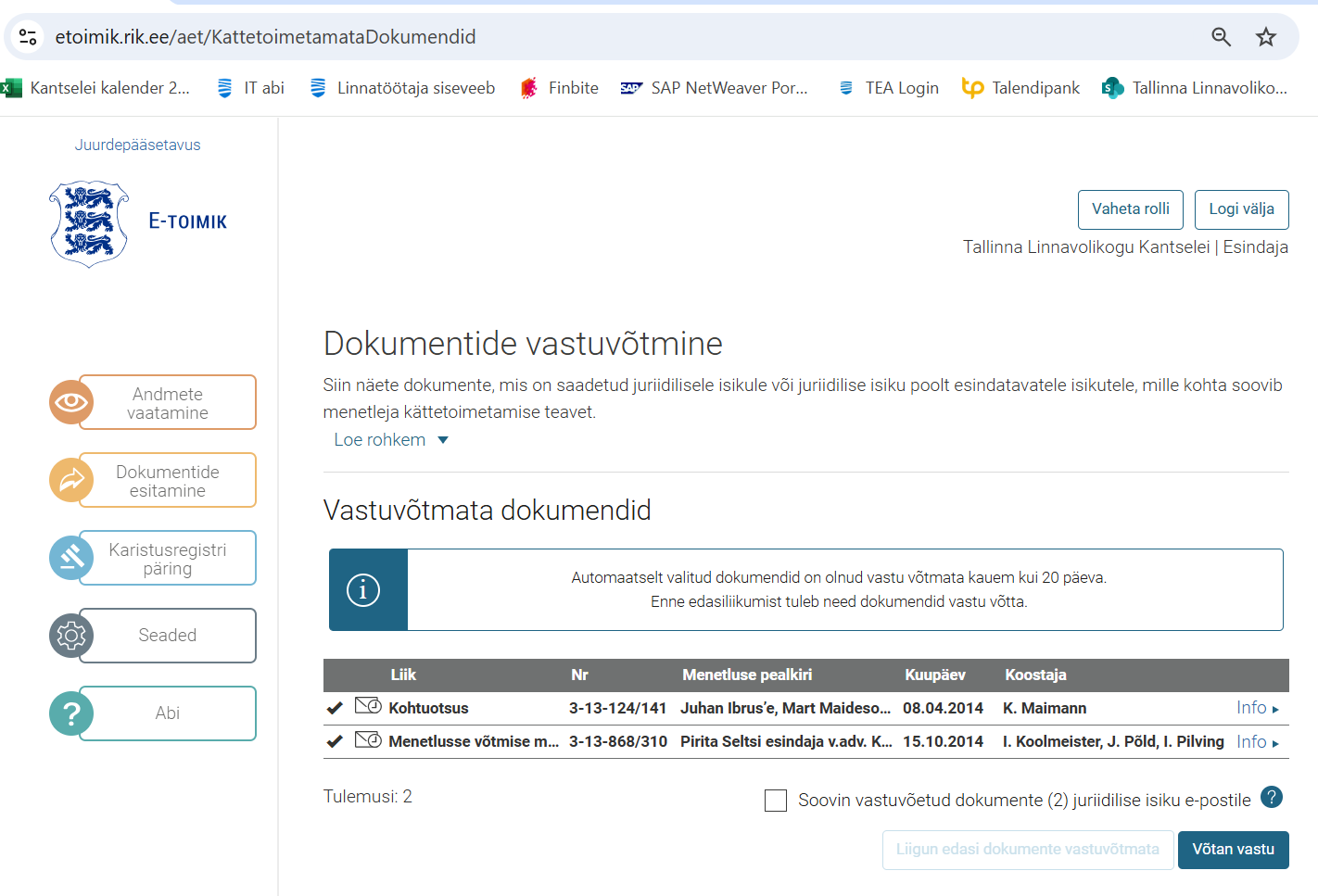1318x896 pixels.
Task: Expand the Loe rohkem section
Action: [x=390, y=440]
